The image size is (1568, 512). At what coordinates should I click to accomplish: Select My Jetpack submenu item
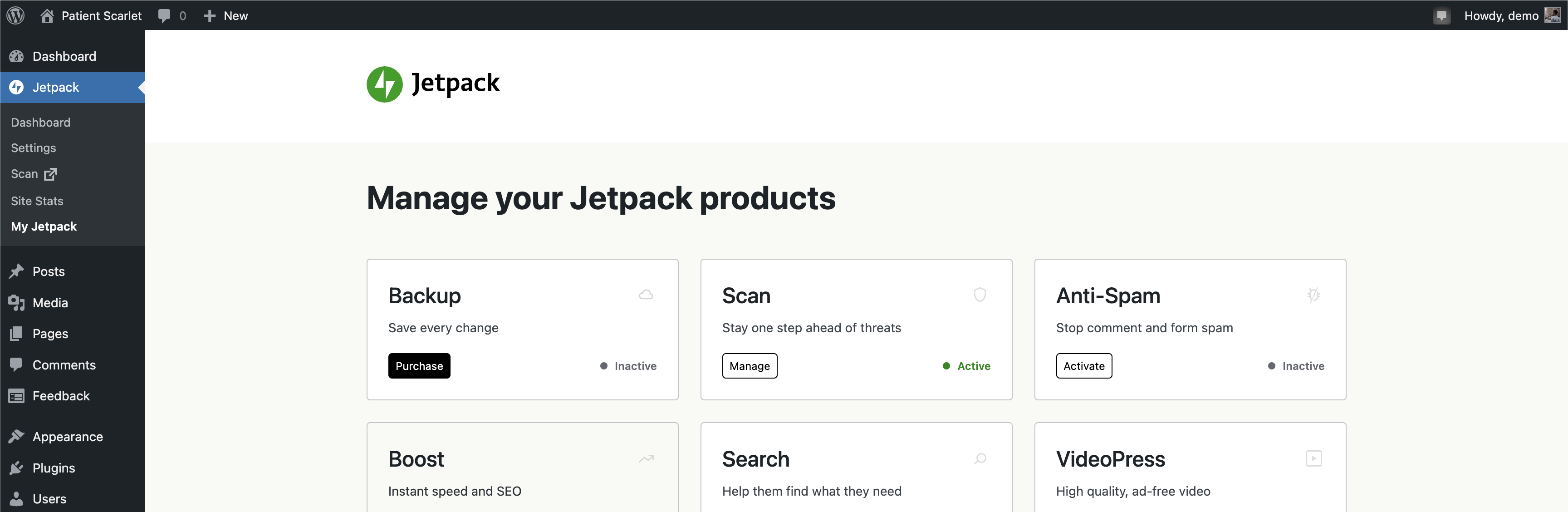coord(44,226)
